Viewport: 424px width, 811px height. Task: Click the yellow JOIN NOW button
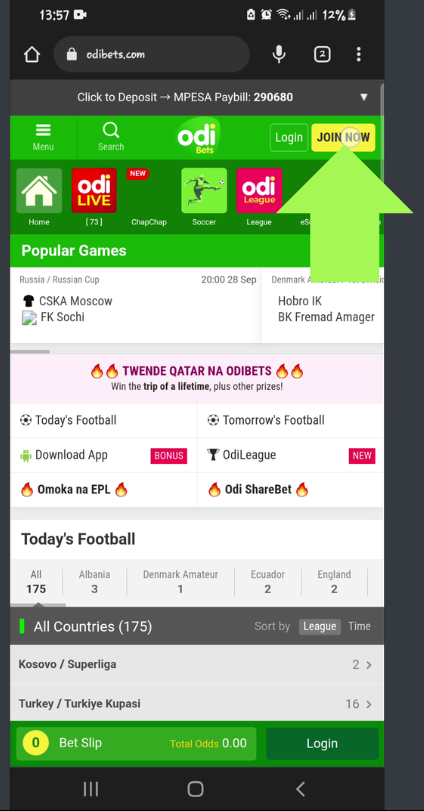click(x=343, y=138)
